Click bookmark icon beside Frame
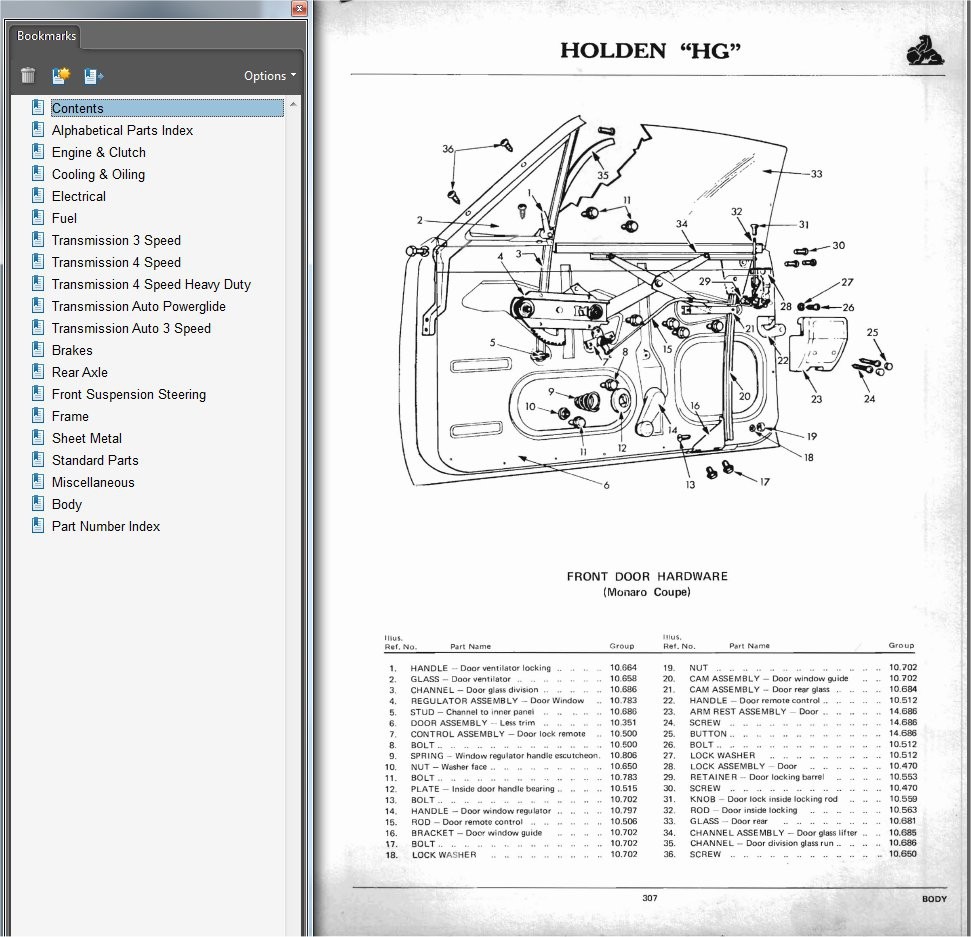The height and width of the screenshot is (937, 971). coord(38,415)
